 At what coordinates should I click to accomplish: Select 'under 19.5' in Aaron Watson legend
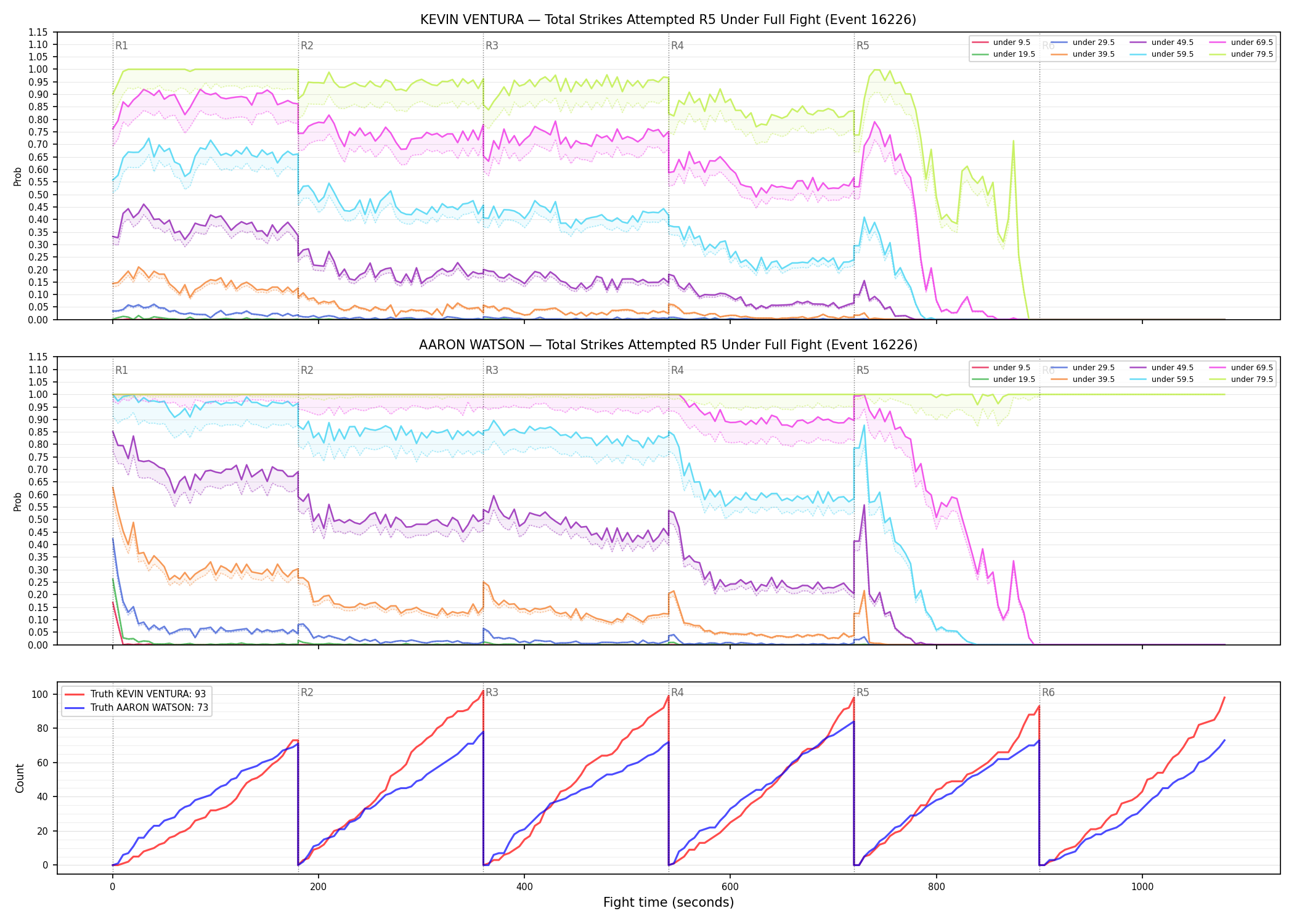(1014, 379)
